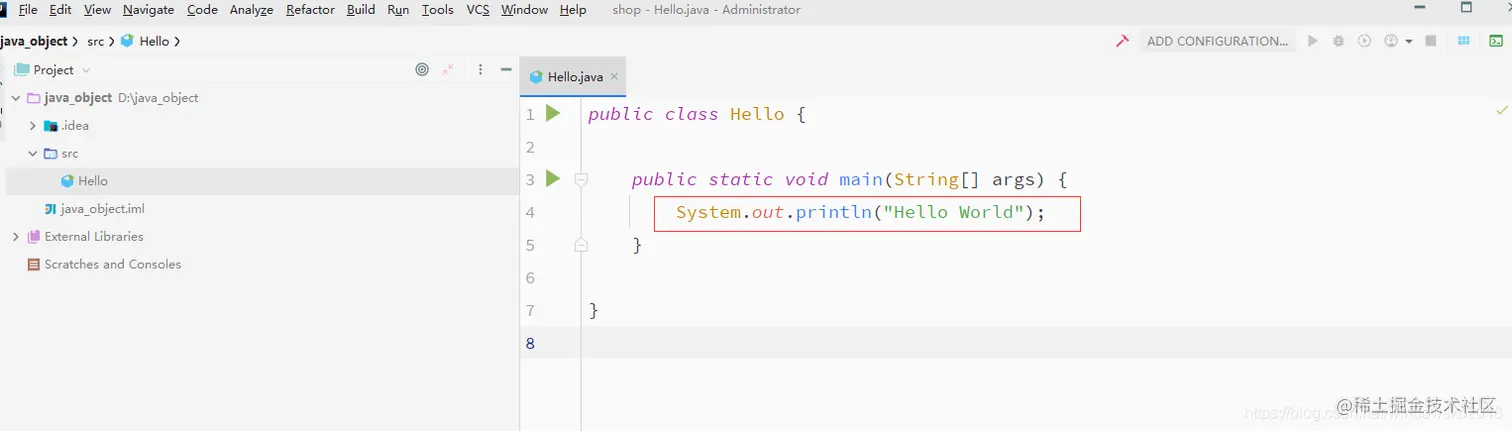The width and height of the screenshot is (1512, 431).
Task: Click green run arrow beside class Hello line
Action: point(553,114)
